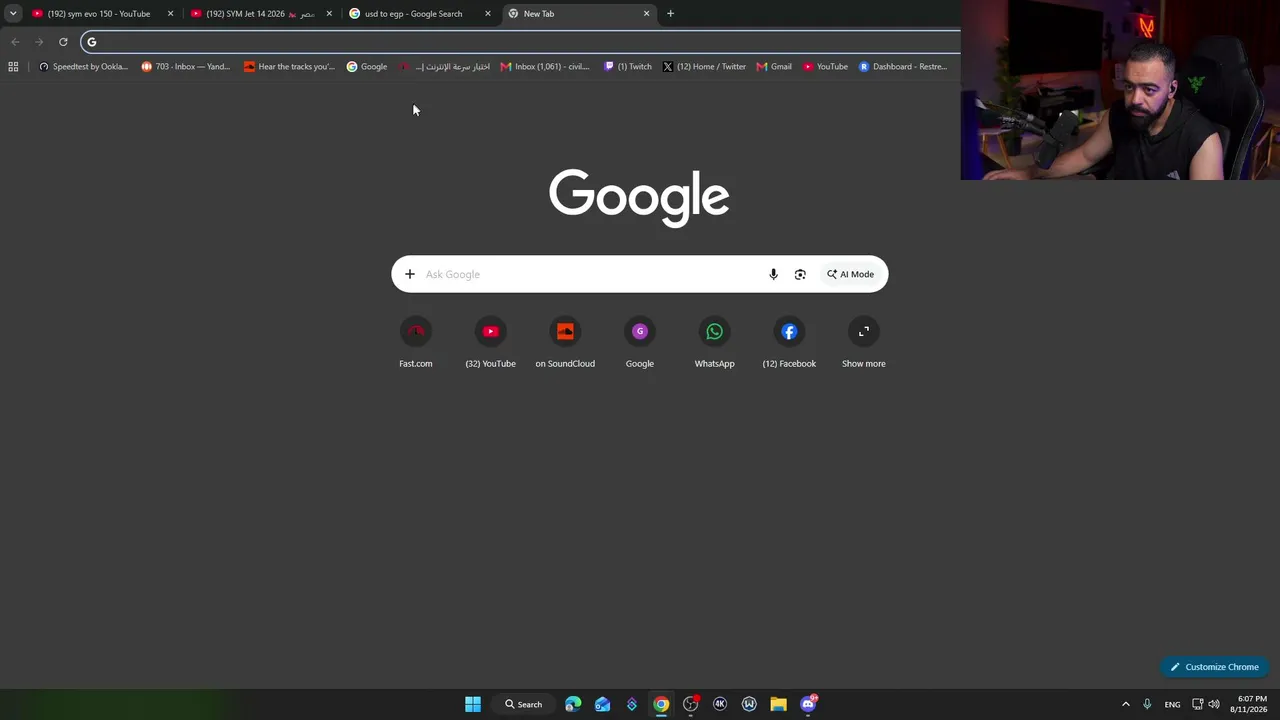Reload the current page
This screenshot has height=720, width=1280.
[63, 41]
